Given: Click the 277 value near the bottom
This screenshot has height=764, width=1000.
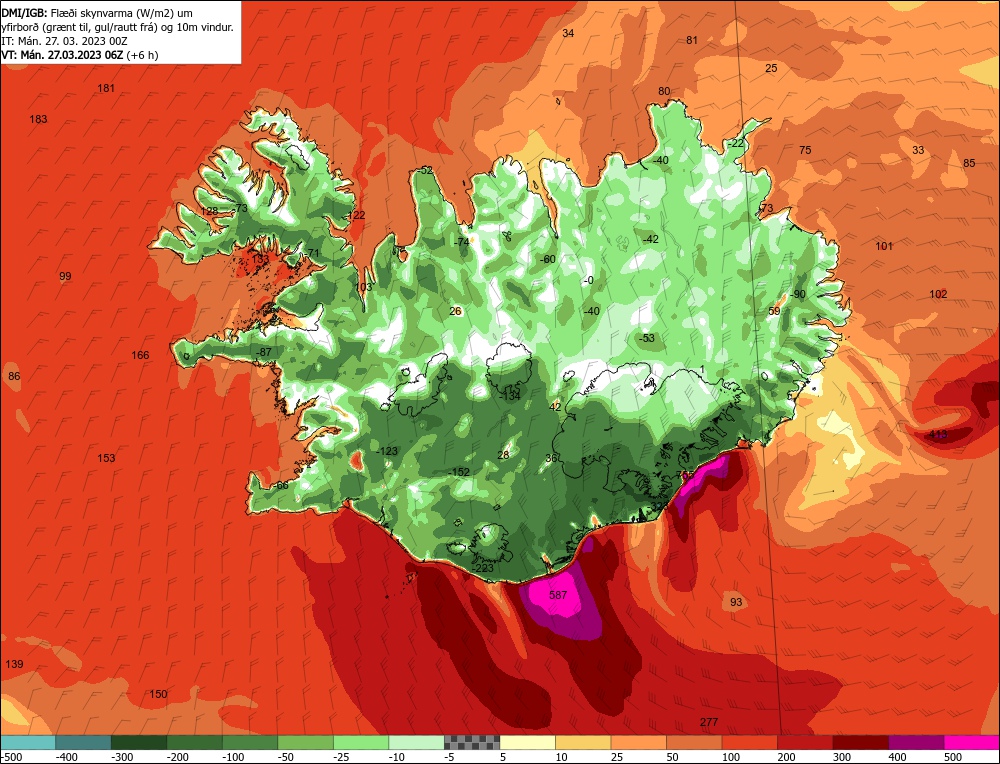Looking at the screenshot, I should tap(709, 722).
